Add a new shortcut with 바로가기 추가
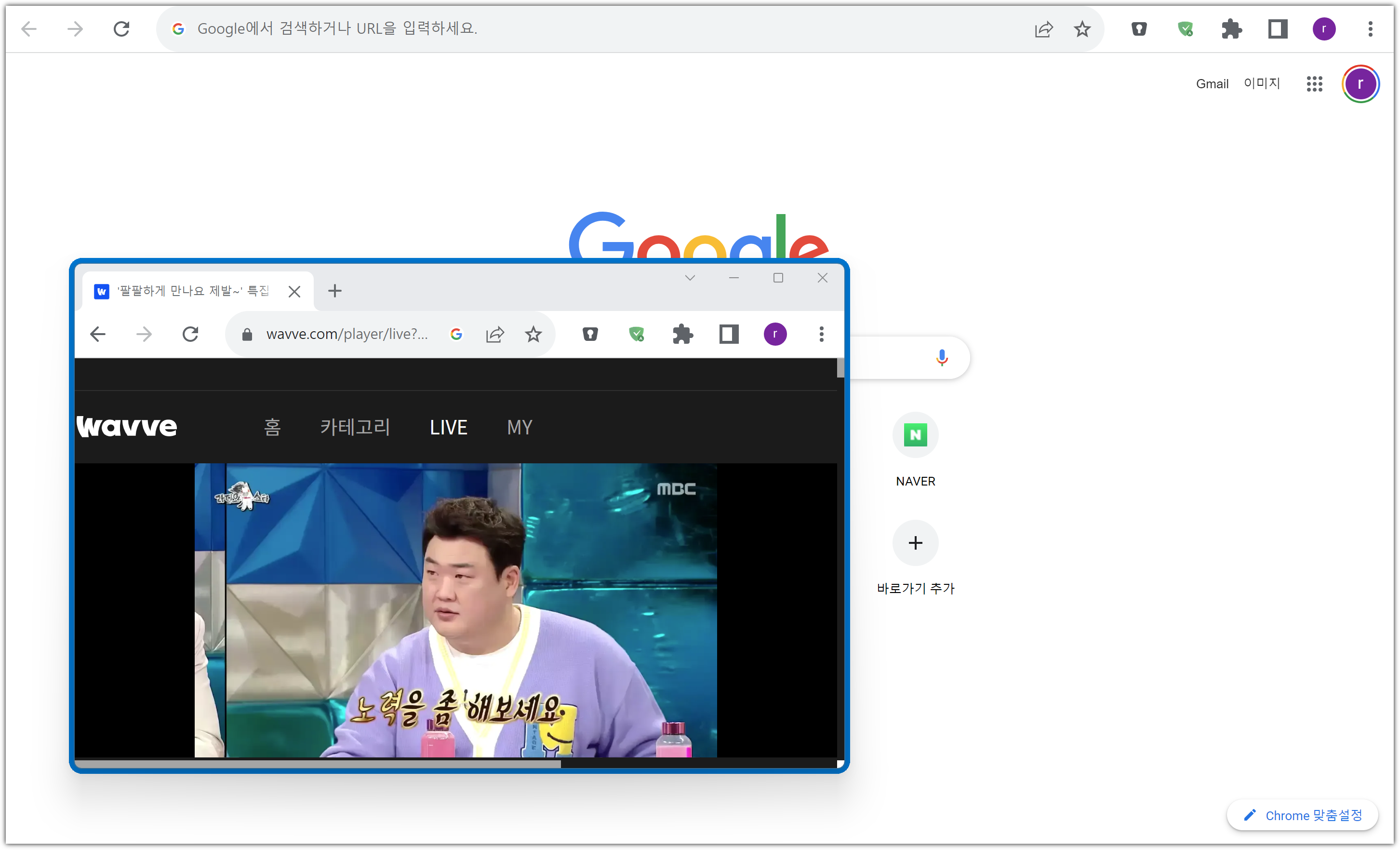Viewport: 1400px width, 850px height. (x=915, y=543)
